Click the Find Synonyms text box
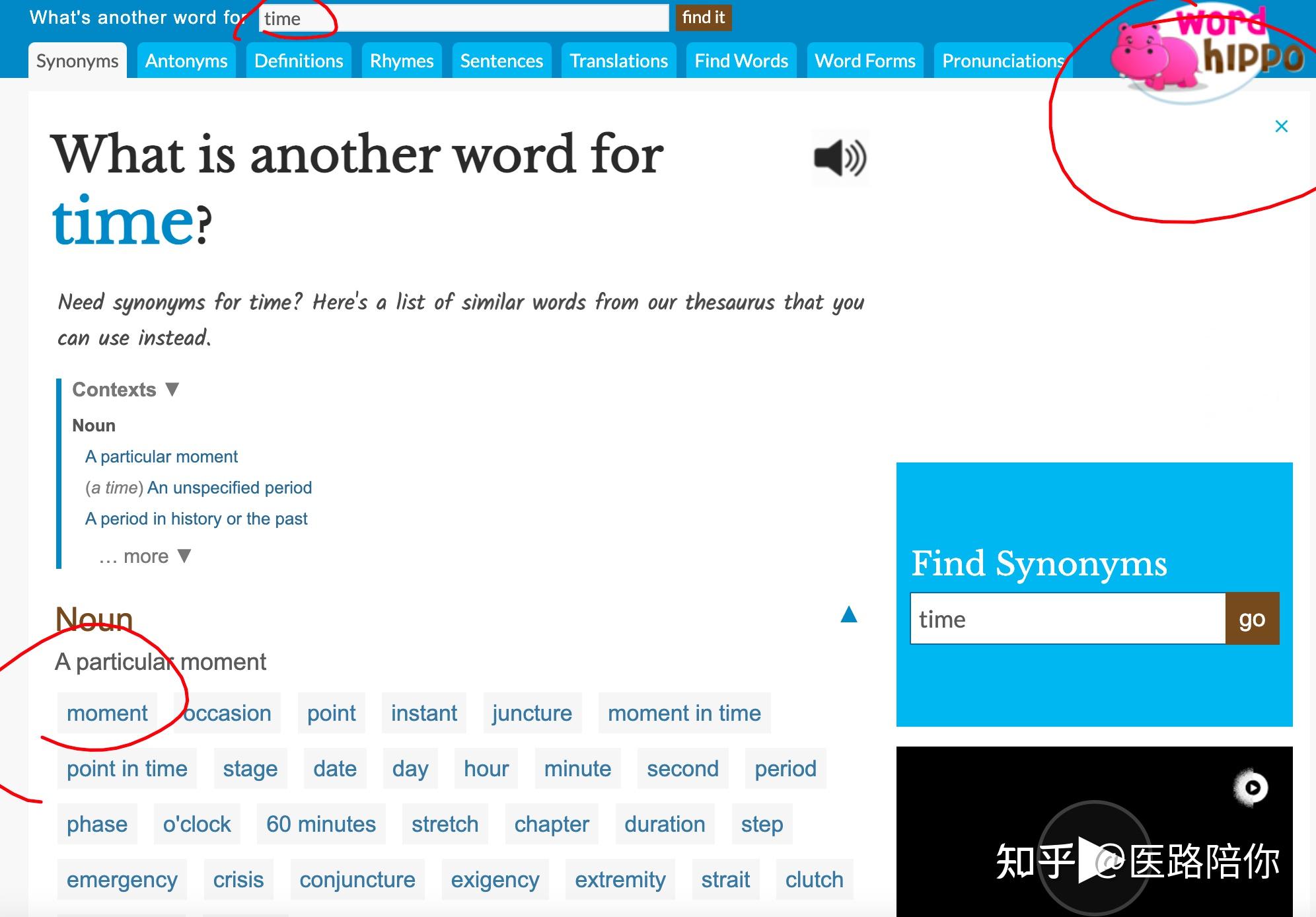The height and width of the screenshot is (917, 1316). pos(1067,619)
